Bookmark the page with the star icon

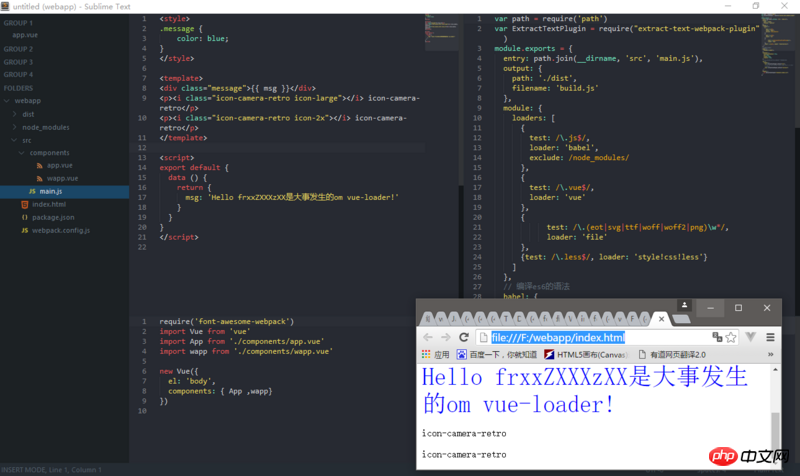[731, 338]
